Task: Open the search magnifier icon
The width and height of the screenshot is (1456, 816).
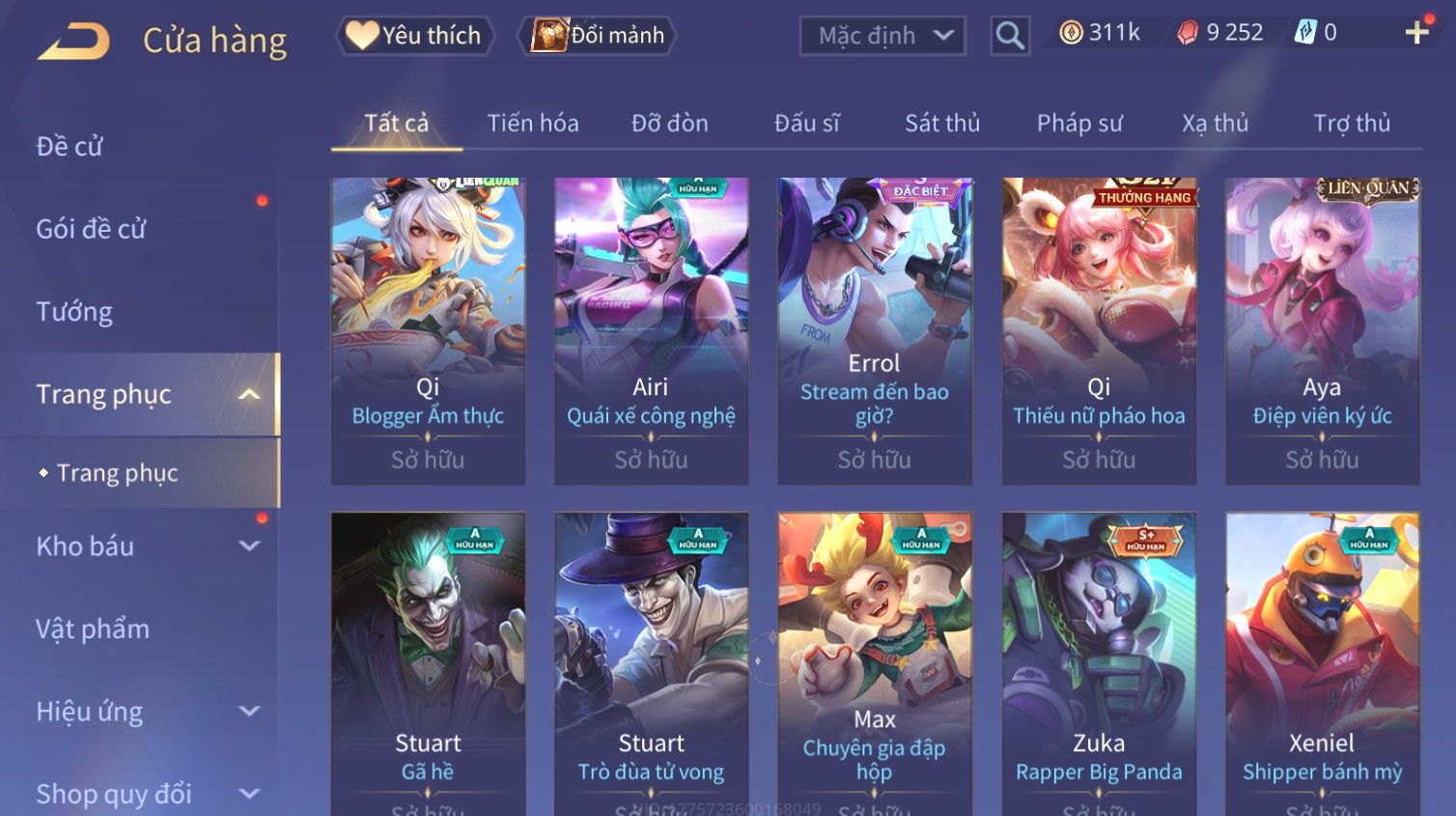Action: point(1010,36)
